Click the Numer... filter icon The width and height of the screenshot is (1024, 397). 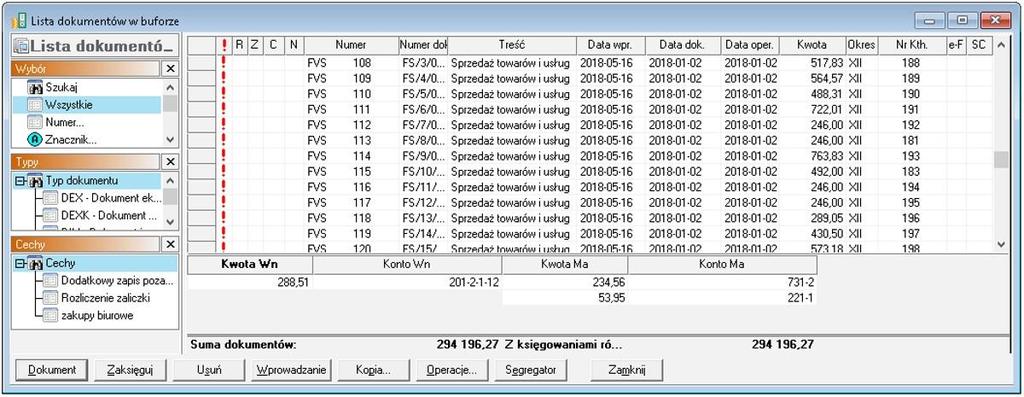[x=35, y=122]
